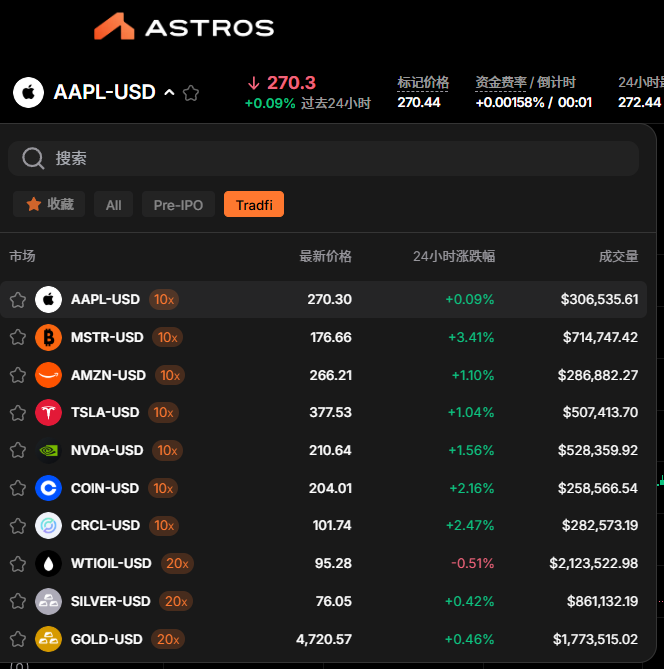Image resolution: width=664 pixels, height=669 pixels.
Task: Click the red down arrow beside 270.3
Action: point(254,83)
